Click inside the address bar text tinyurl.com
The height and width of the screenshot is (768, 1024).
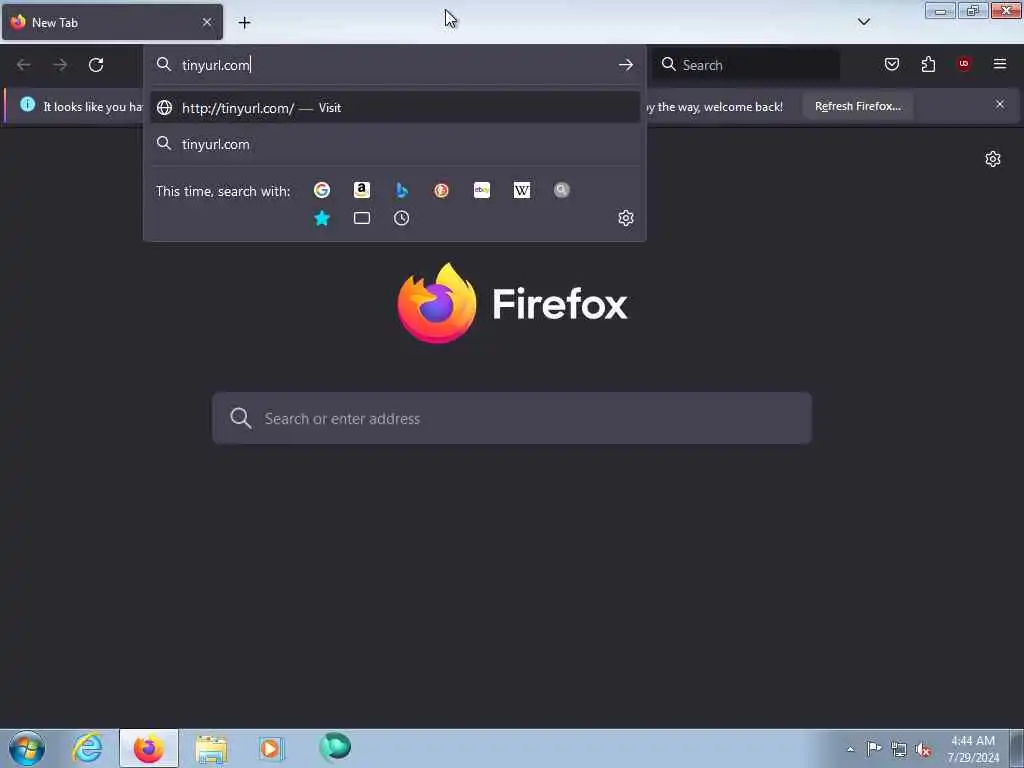(216, 65)
